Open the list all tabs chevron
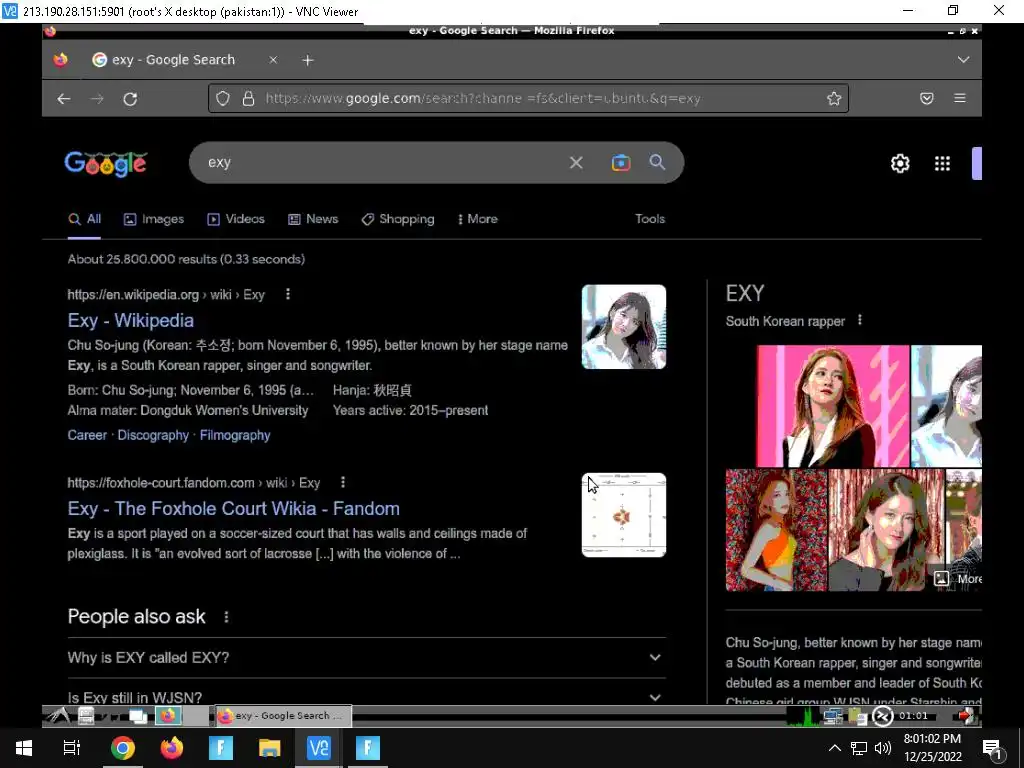The width and height of the screenshot is (1024, 768). [x=963, y=59]
